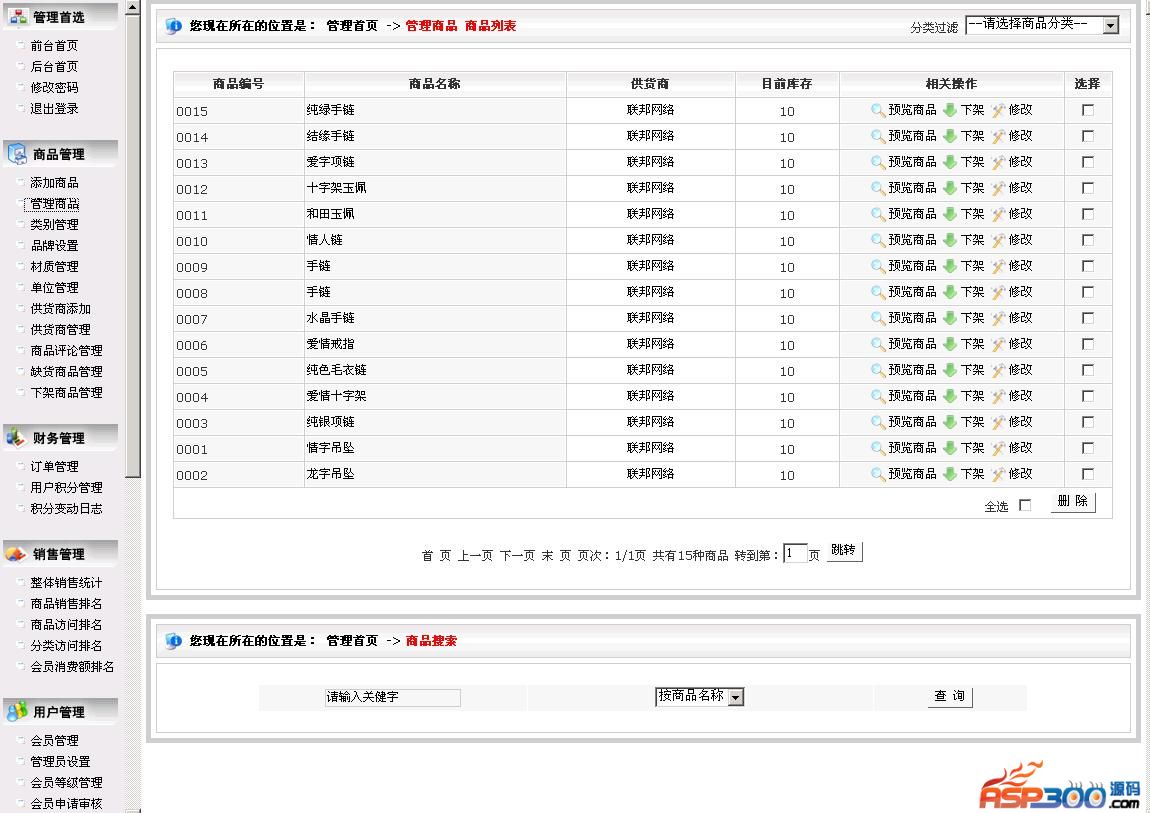Viewport: 1150px width, 813px height.
Task: Click the sidebar vertical scrollbar thumb
Action: [x=132, y=246]
